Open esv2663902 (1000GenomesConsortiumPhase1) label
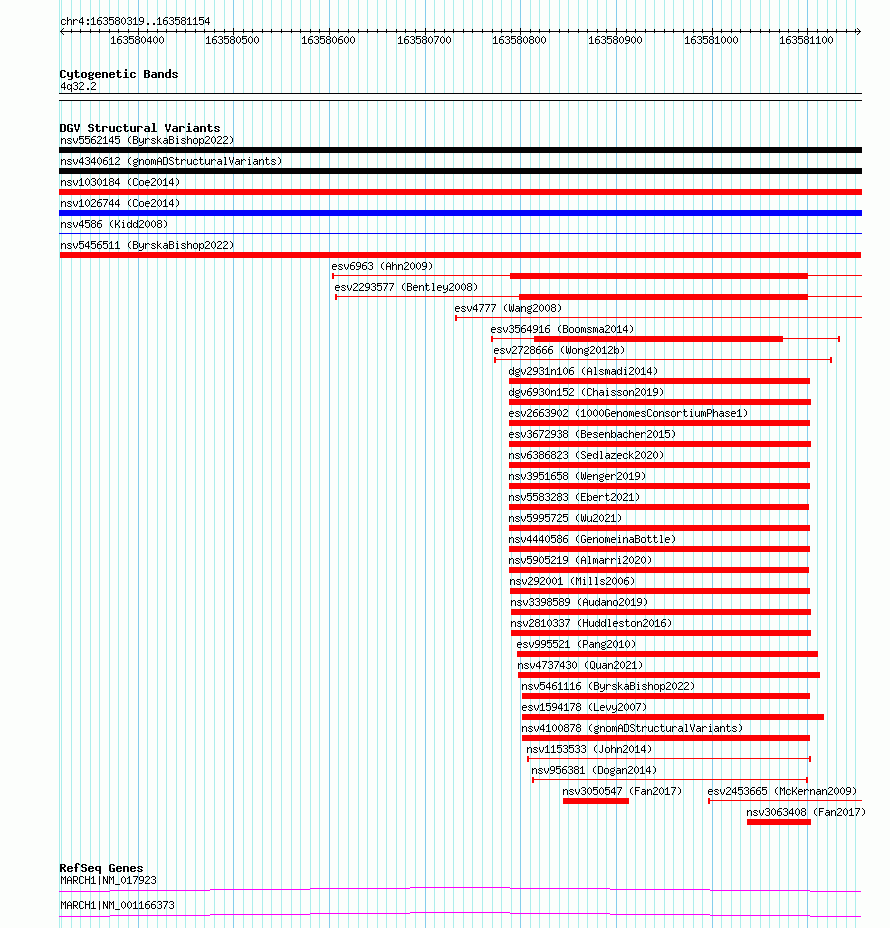The width and height of the screenshot is (890, 928). click(x=628, y=413)
